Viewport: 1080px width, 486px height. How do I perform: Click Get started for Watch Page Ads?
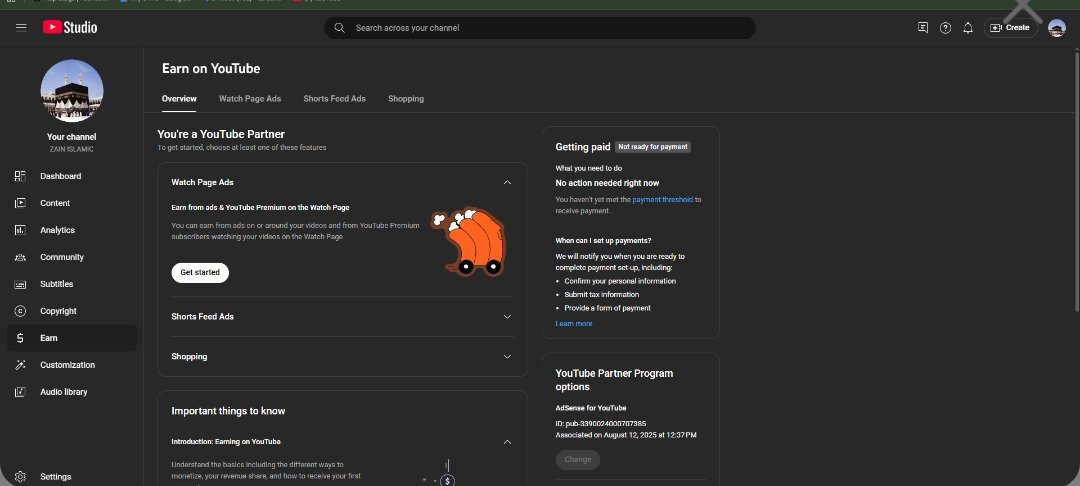tap(200, 273)
